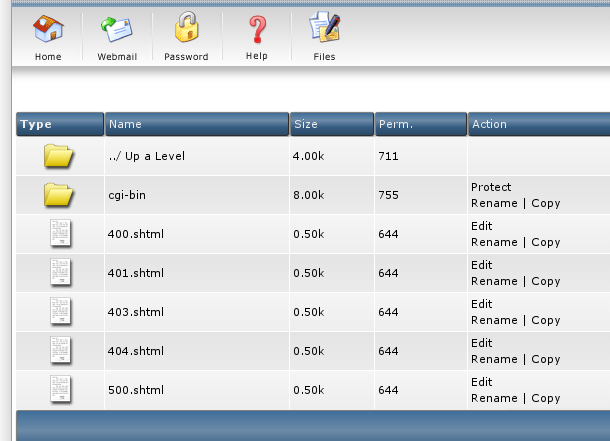
Task: Open the 404.shtml file name
Action: pyautogui.click(x=136, y=351)
